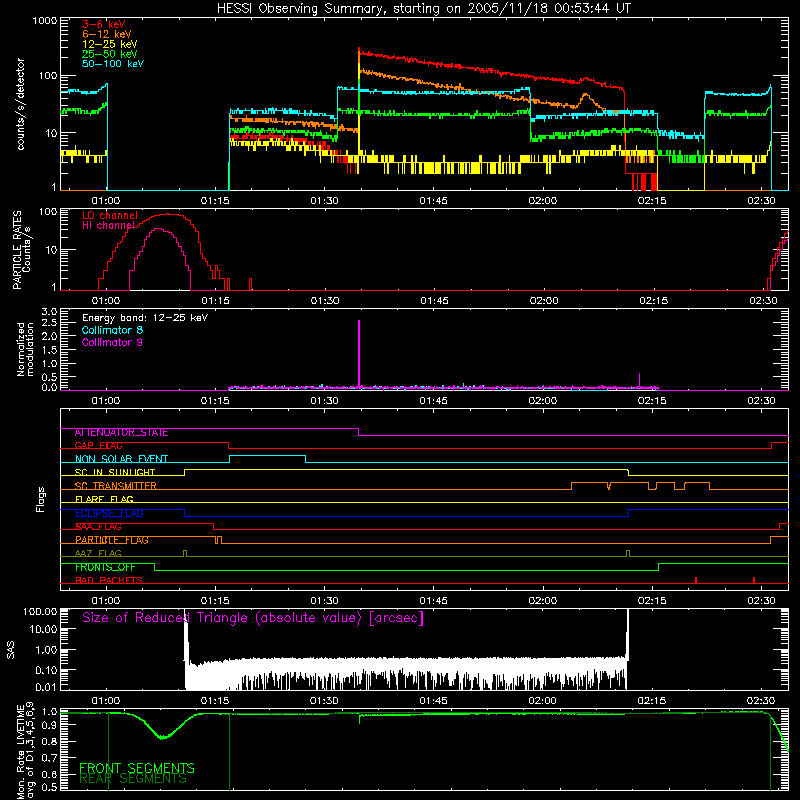The height and width of the screenshot is (800, 800).
Task: Click the LO channel particle rate peak
Action: [x=168, y=214]
